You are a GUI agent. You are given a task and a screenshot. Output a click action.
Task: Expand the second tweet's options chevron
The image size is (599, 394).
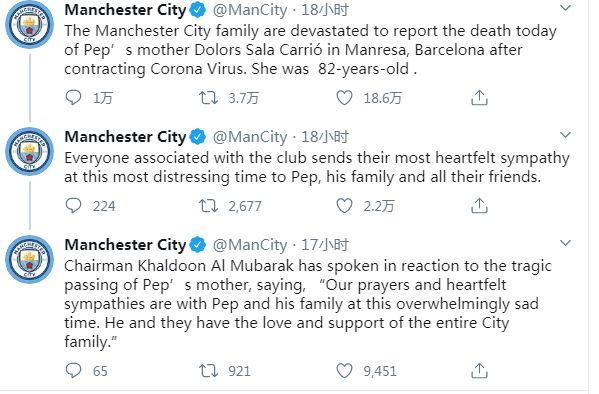tap(565, 135)
